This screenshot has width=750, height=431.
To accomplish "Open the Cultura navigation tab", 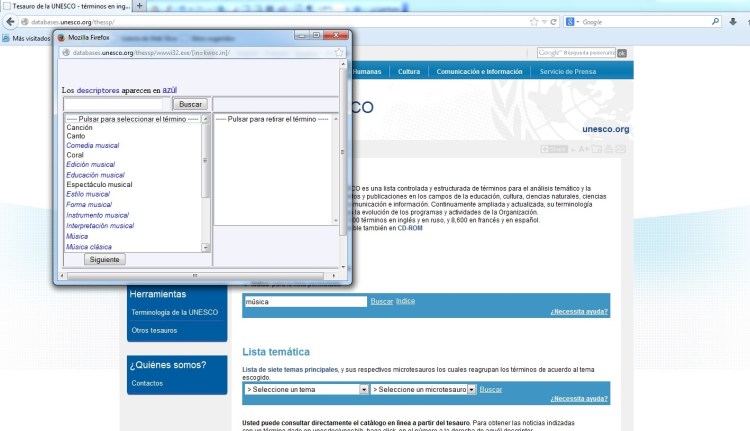I will 409,72.
